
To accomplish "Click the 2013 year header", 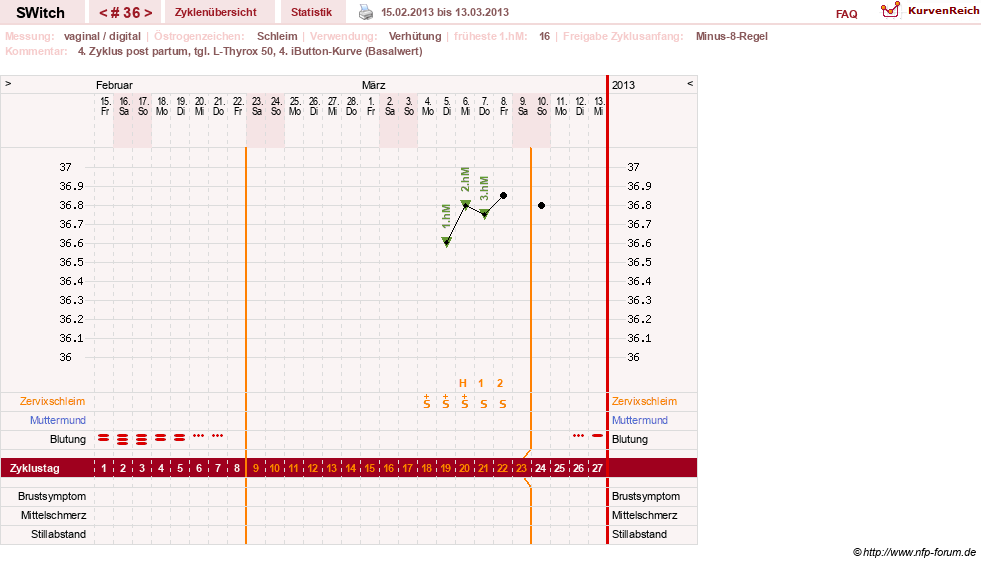I will tap(623, 85).
